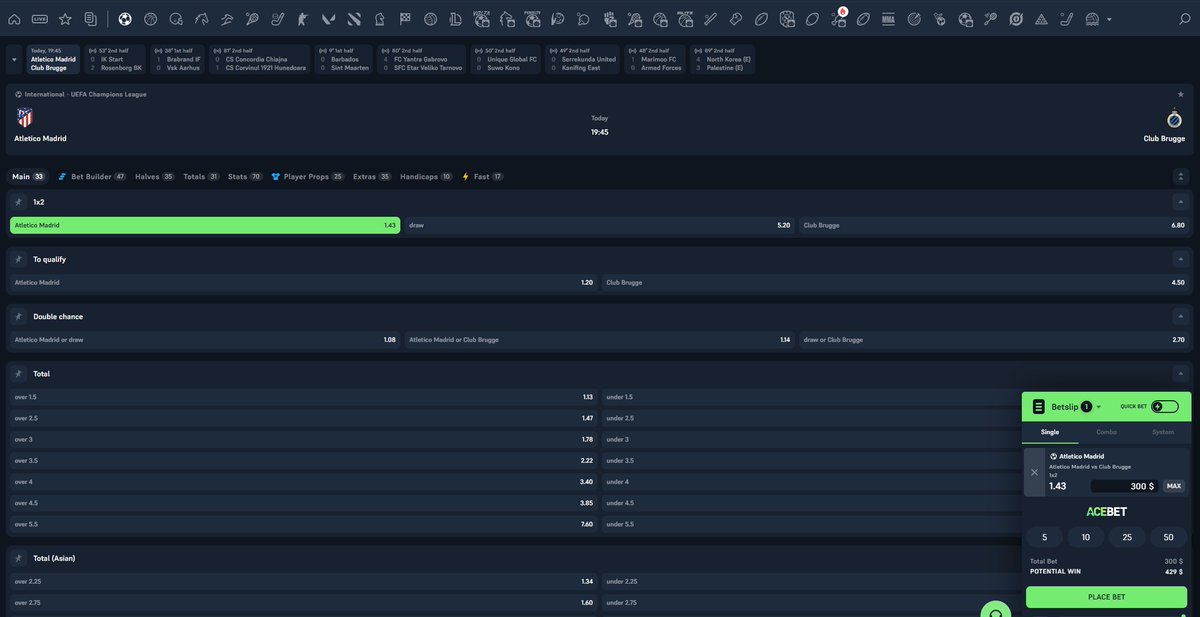Select the MMA sport icon
Screen dimensions: 1200x617
point(888,19)
